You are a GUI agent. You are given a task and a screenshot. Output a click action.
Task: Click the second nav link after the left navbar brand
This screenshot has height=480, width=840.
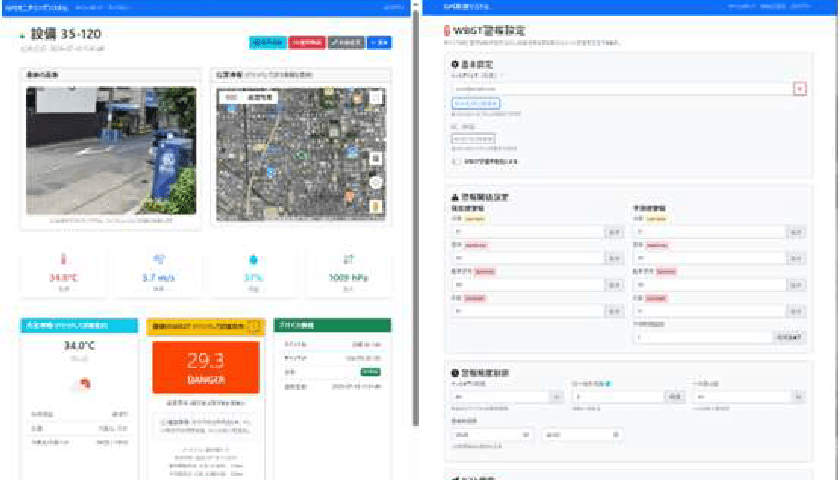(x=119, y=8)
